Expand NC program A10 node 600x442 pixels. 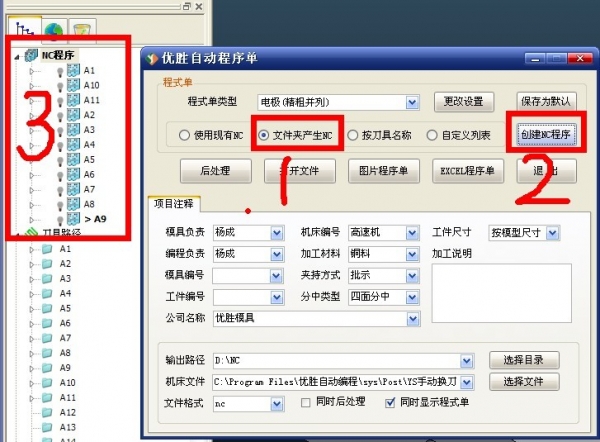pos(32,86)
